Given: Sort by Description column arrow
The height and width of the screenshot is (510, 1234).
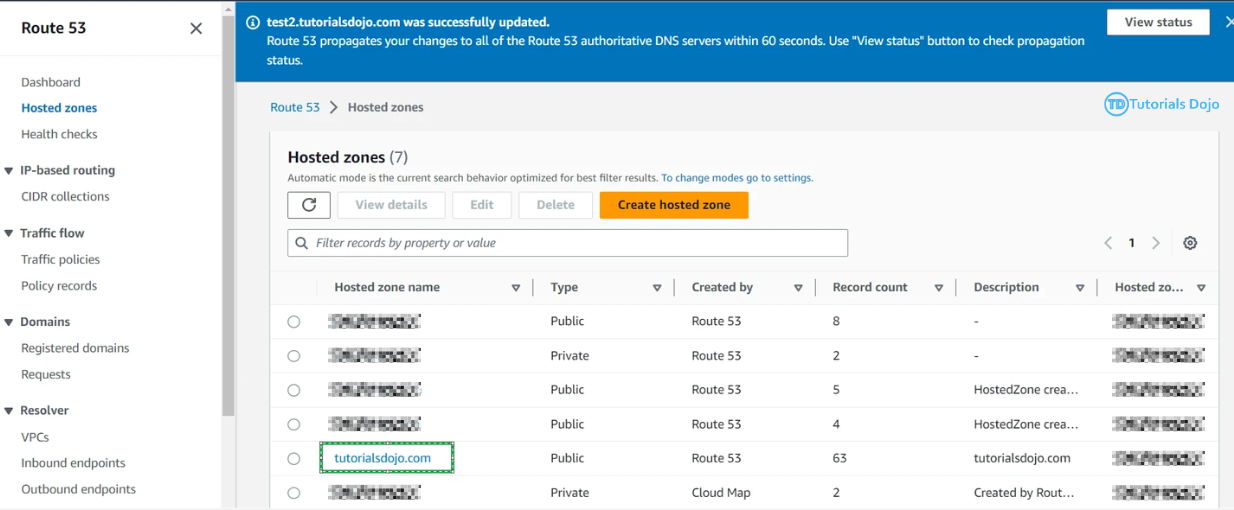Looking at the screenshot, I should click(x=1080, y=288).
